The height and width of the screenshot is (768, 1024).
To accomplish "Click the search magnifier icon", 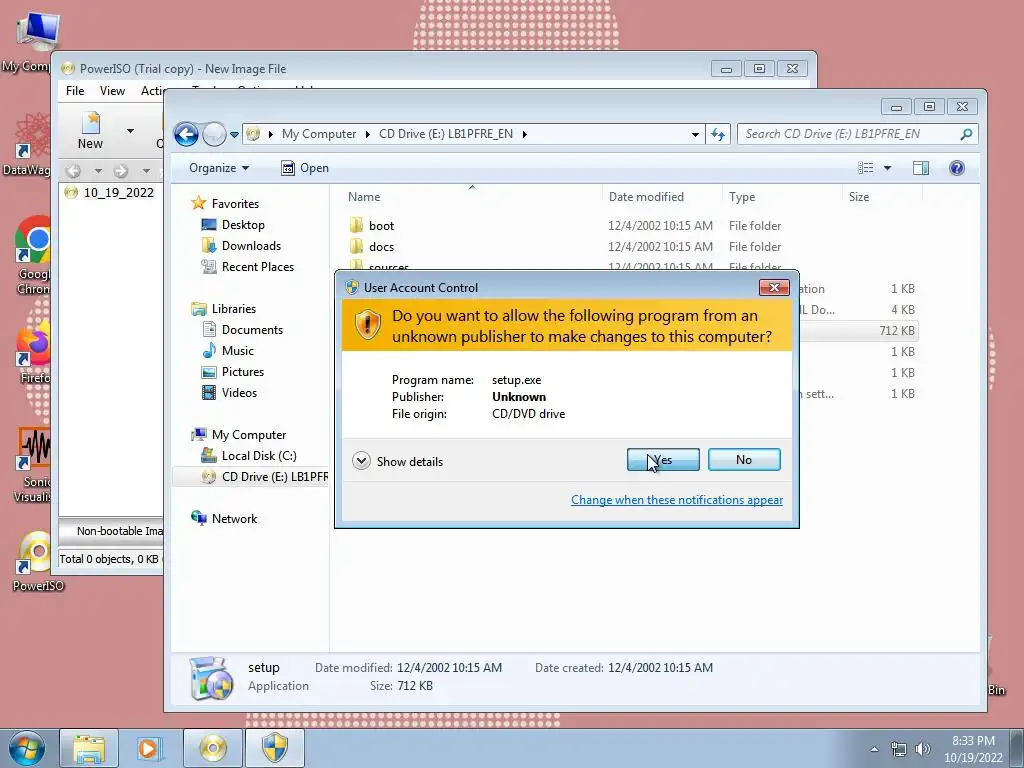I will pyautogui.click(x=966, y=134).
